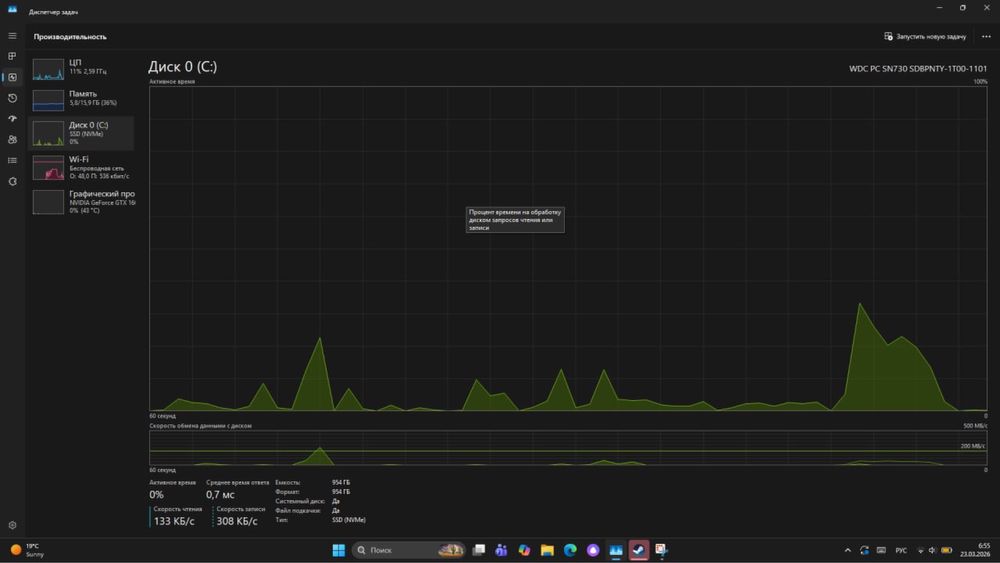
Task: Click the Память mini graph thumbnail
Action: (x=48, y=100)
